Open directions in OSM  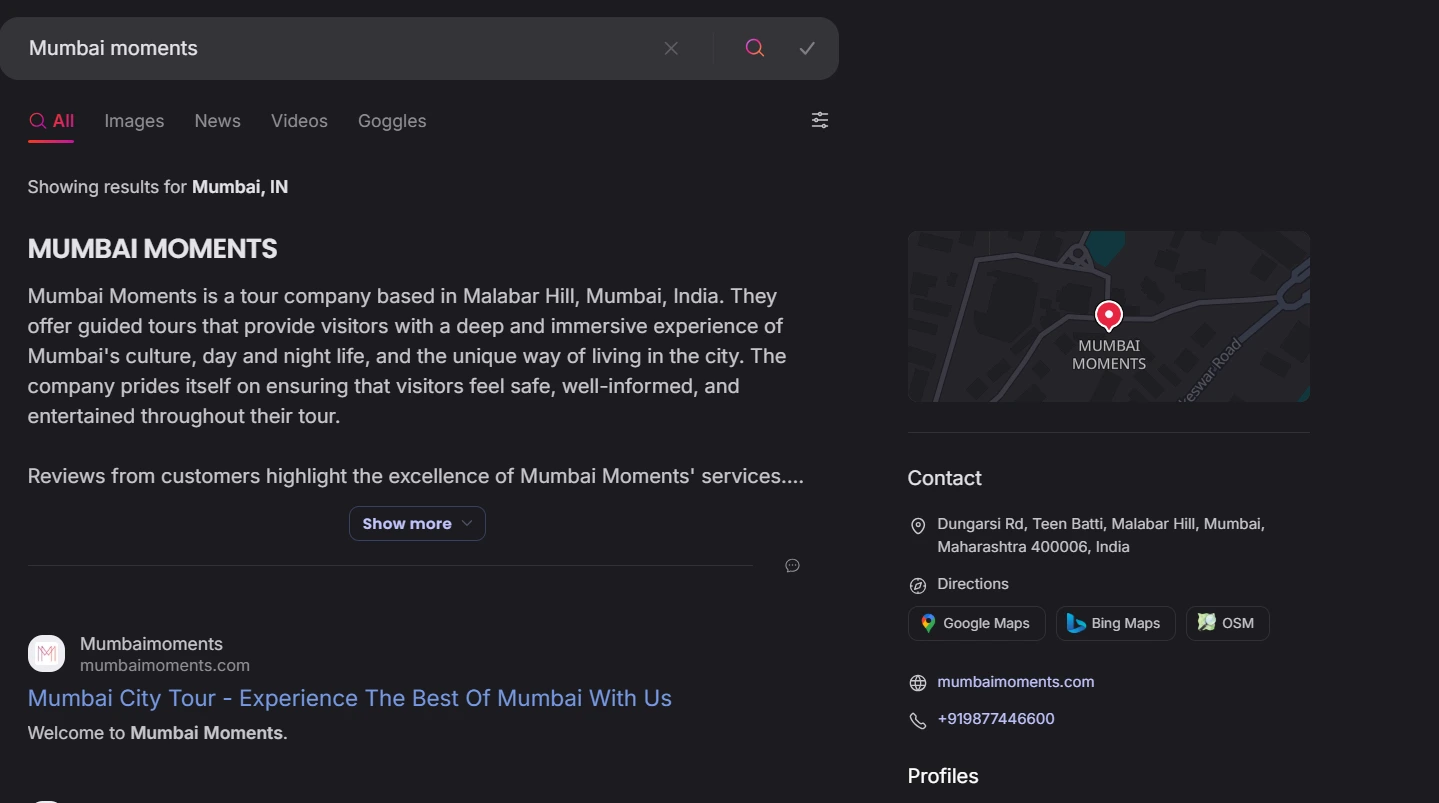click(1227, 623)
